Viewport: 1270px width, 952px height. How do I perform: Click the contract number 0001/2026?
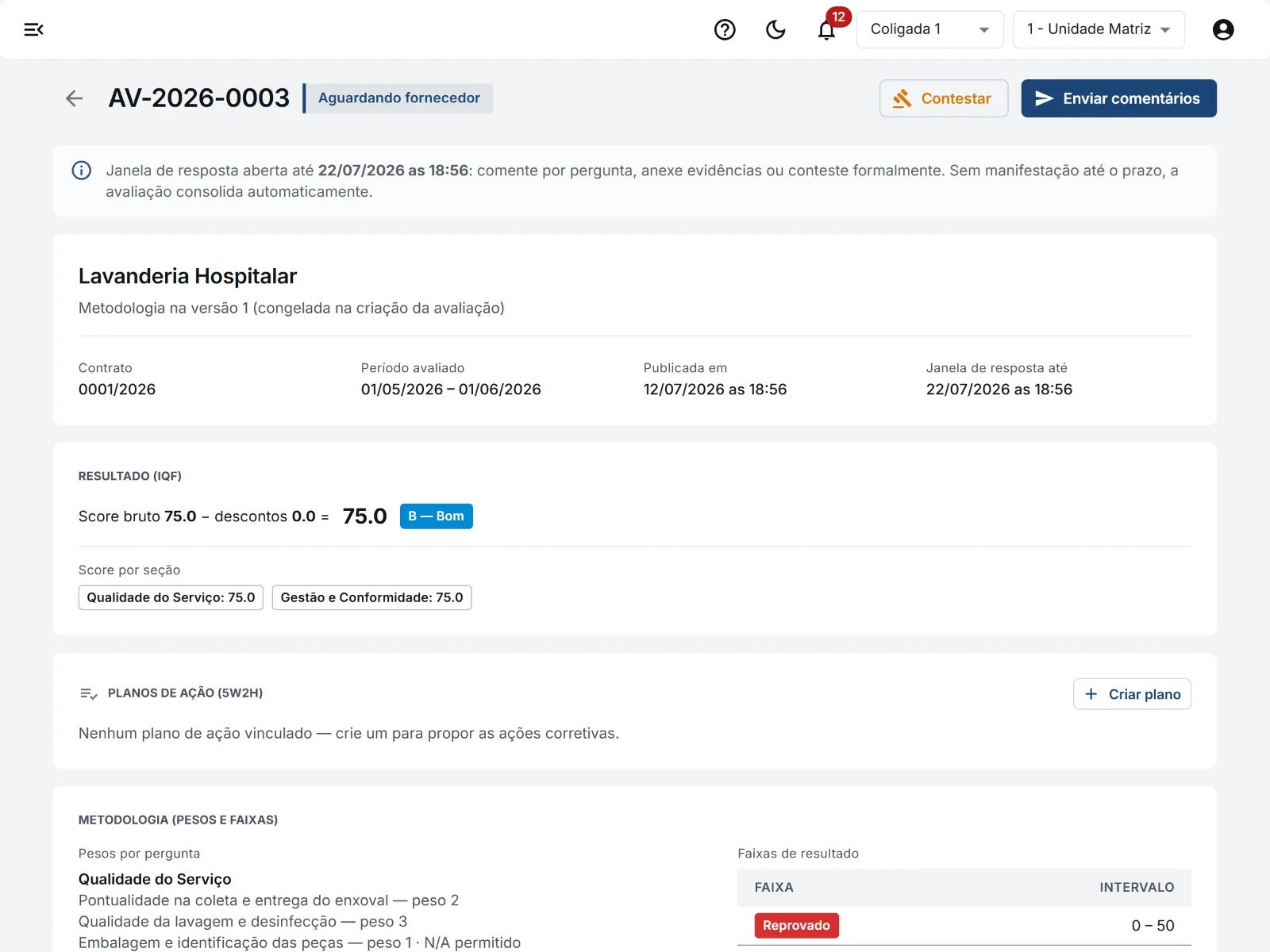[x=117, y=390]
